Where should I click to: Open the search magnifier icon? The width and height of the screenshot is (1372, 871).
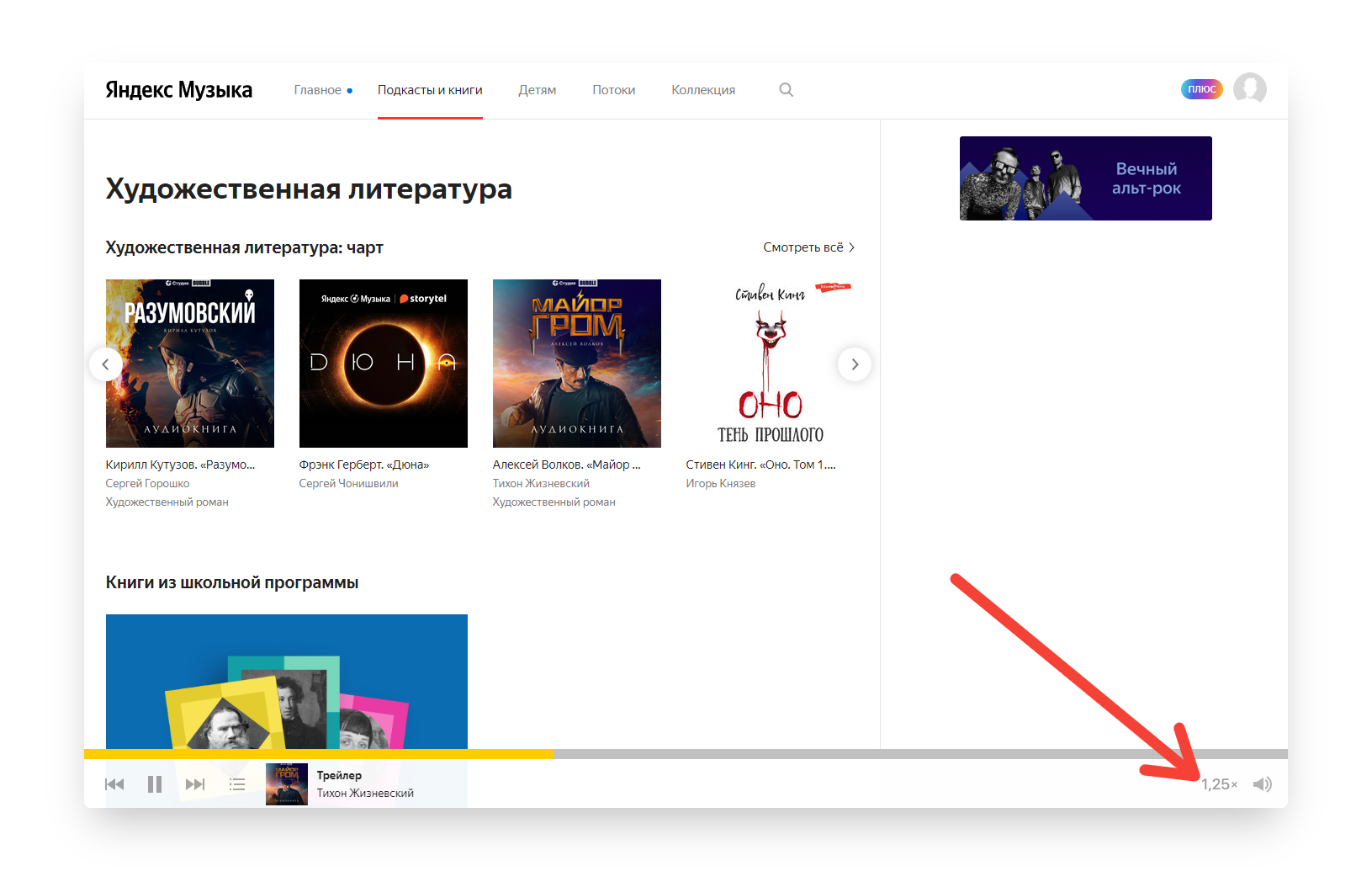(x=786, y=90)
